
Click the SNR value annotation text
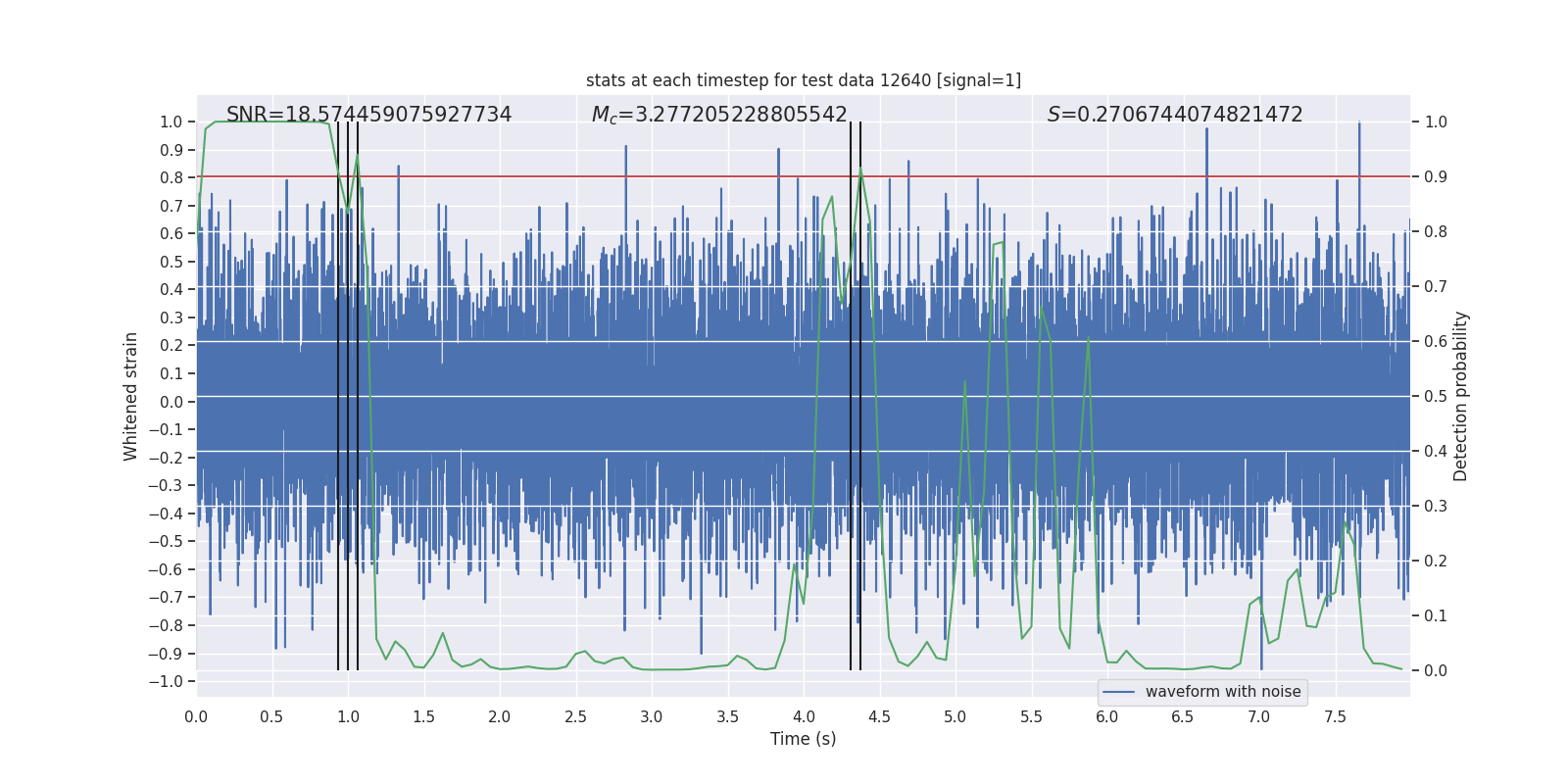tap(368, 115)
